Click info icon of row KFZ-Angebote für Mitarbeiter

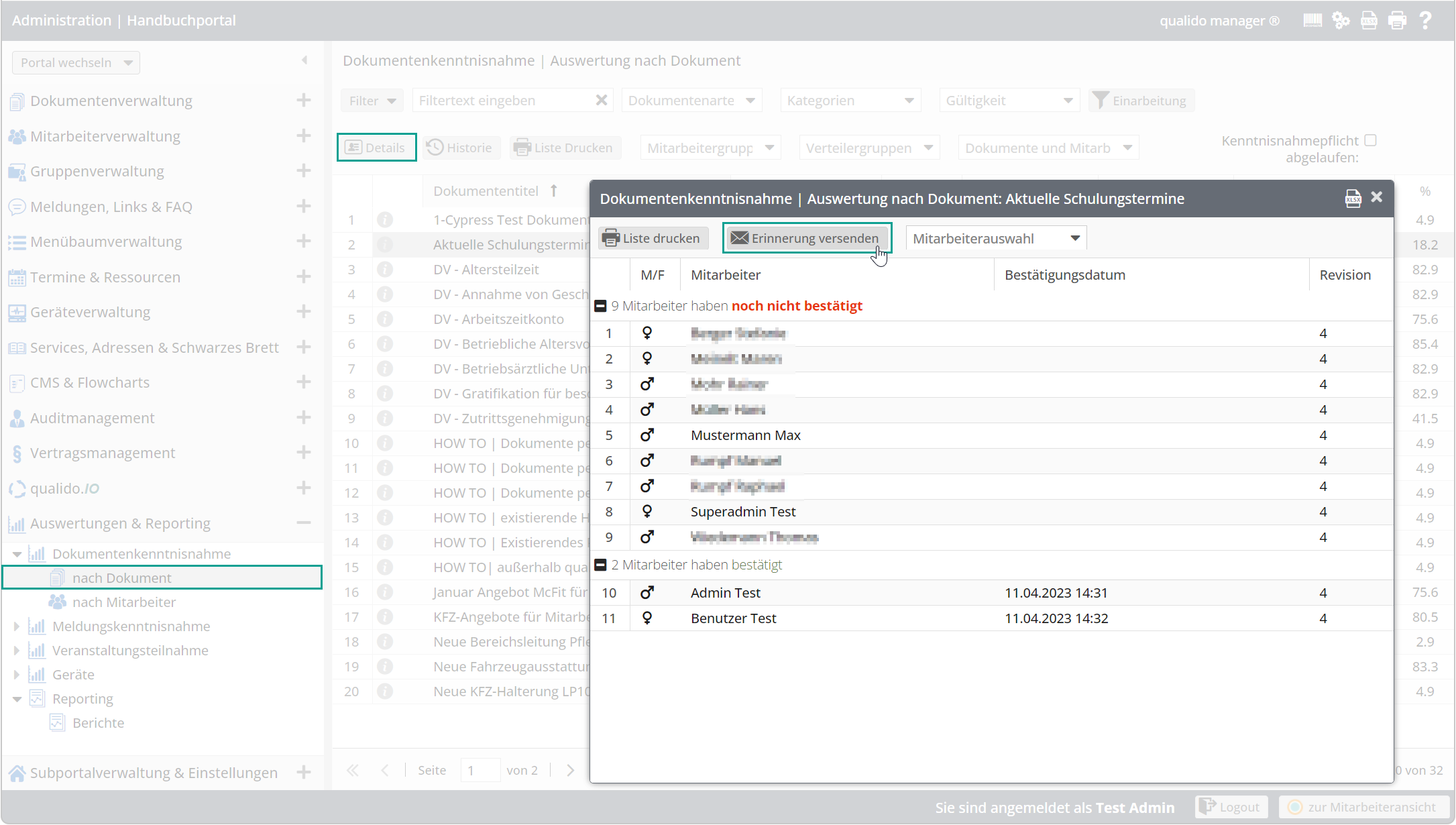point(385,616)
